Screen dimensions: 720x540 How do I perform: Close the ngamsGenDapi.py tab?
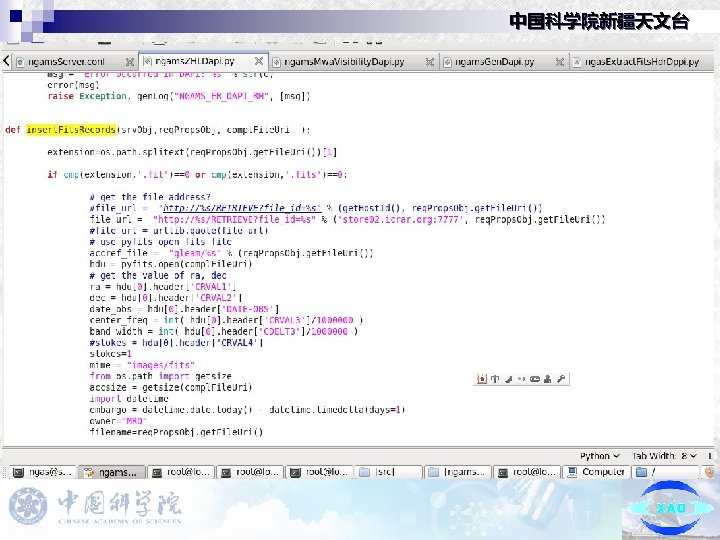tap(560, 62)
